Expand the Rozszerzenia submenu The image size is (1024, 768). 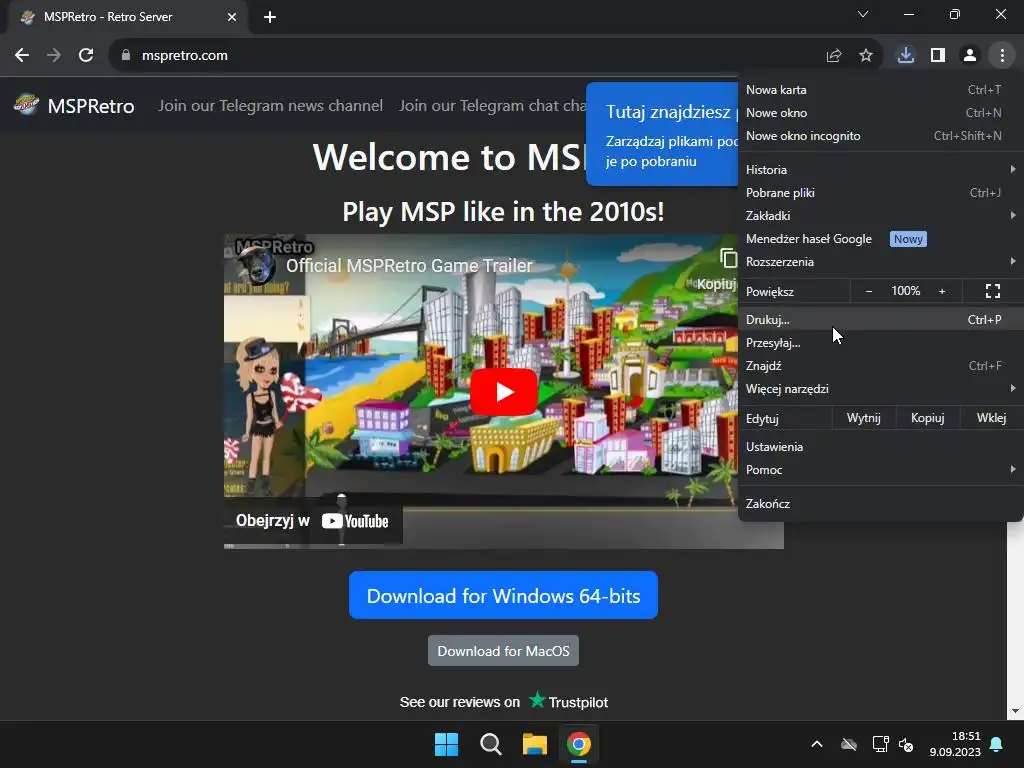pyautogui.click(x=880, y=262)
